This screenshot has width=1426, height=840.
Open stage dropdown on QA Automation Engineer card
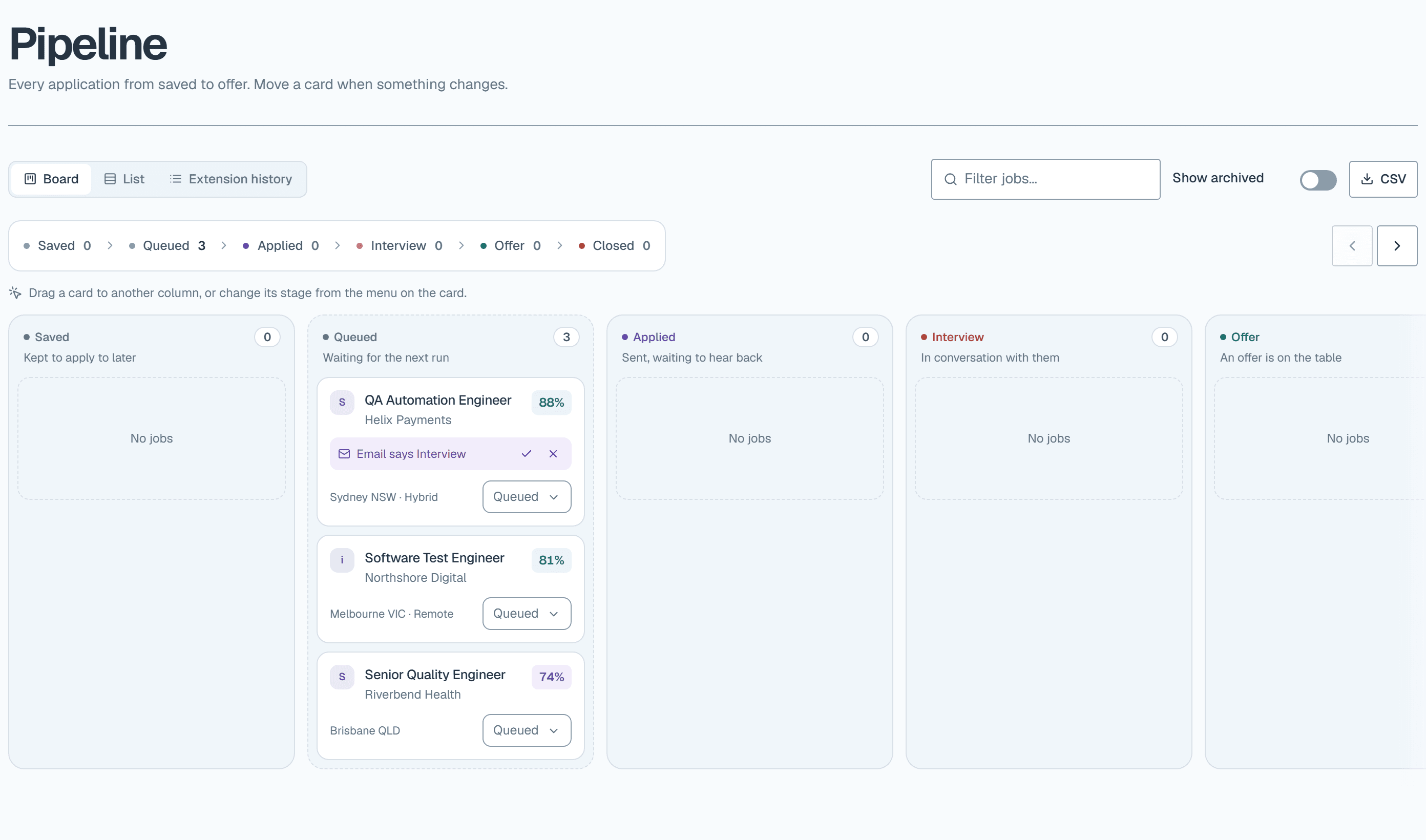526,497
